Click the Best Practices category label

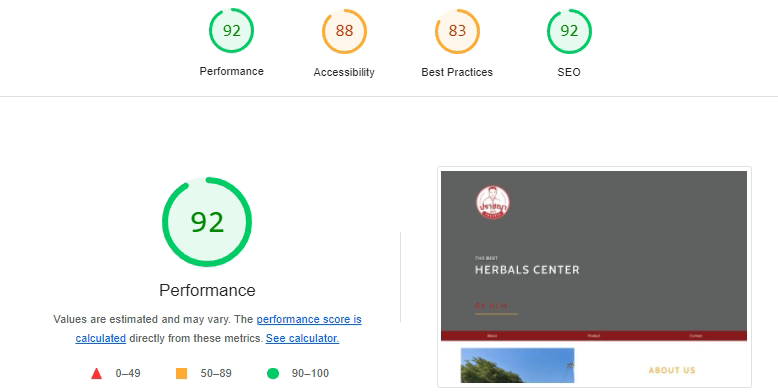point(457,72)
